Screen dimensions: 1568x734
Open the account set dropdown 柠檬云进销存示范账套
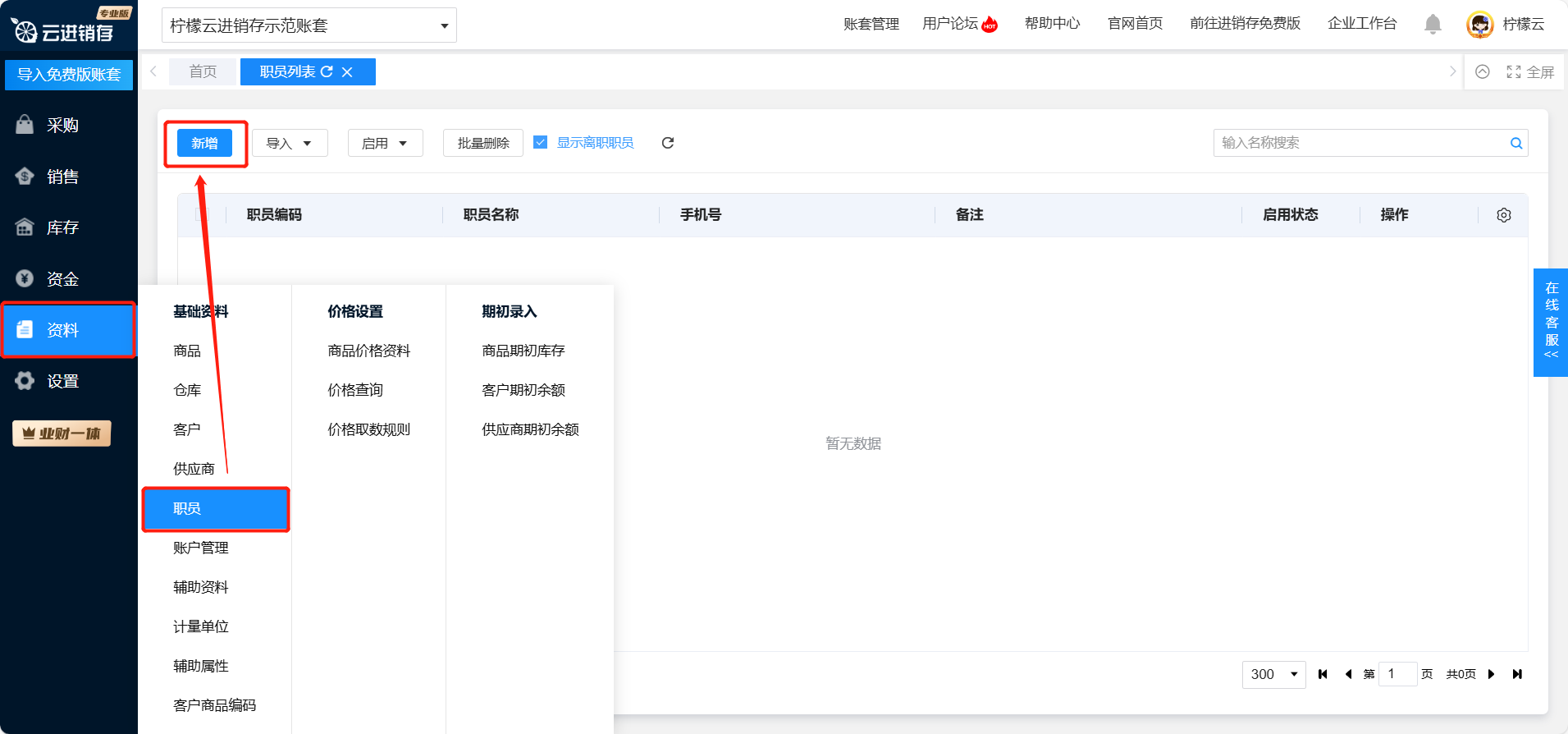309,25
